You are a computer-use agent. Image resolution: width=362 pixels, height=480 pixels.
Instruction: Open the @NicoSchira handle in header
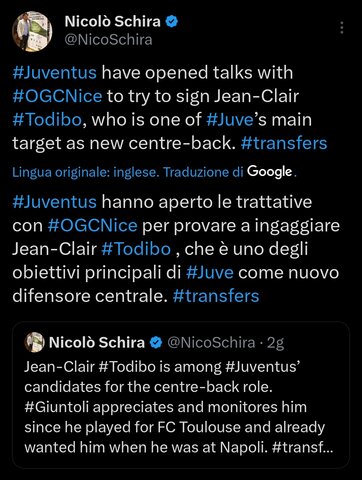[108, 40]
